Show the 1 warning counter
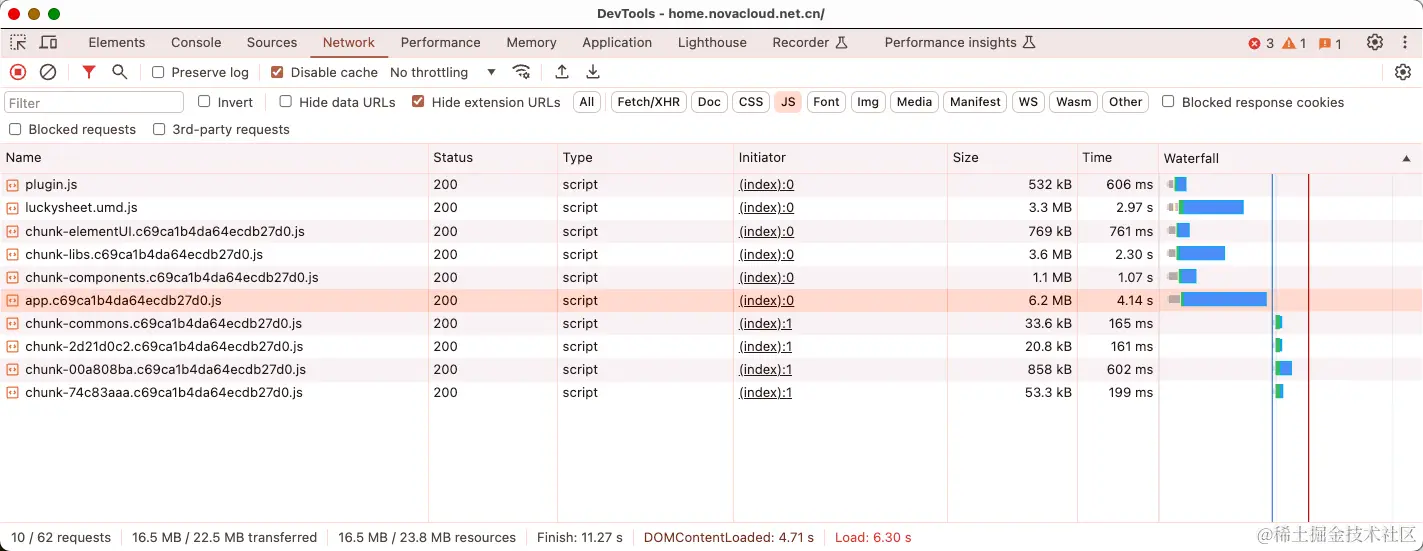The height and width of the screenshot is (551, 1423). pyautogui.click(x=1294, y=43)
